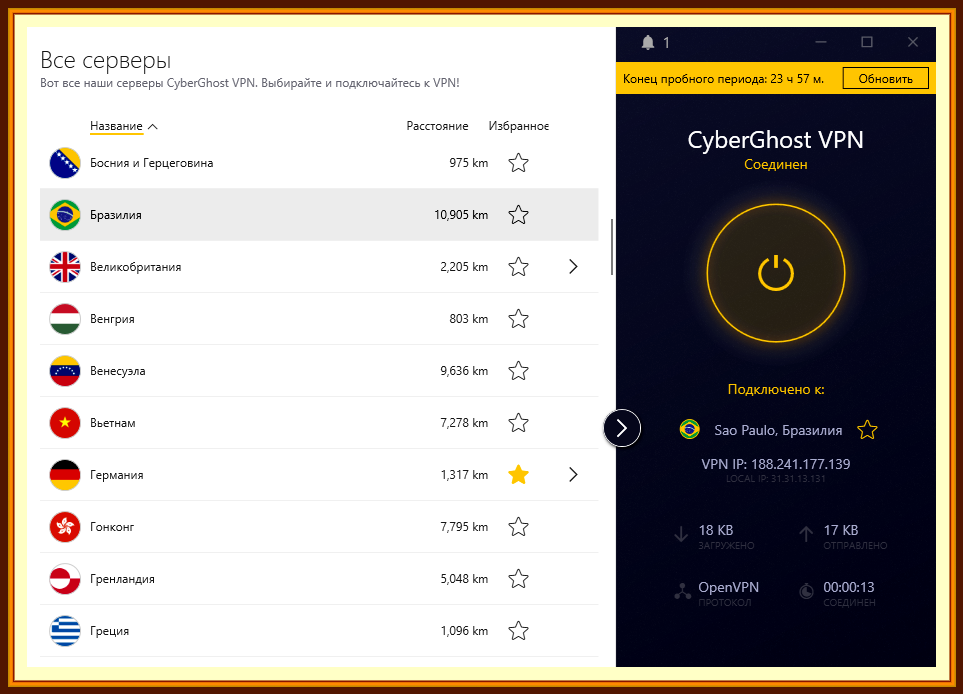This screenshot has width=963, height=694.
Task: Click the OpenVPN protocol label
Action: pos(728,587)
